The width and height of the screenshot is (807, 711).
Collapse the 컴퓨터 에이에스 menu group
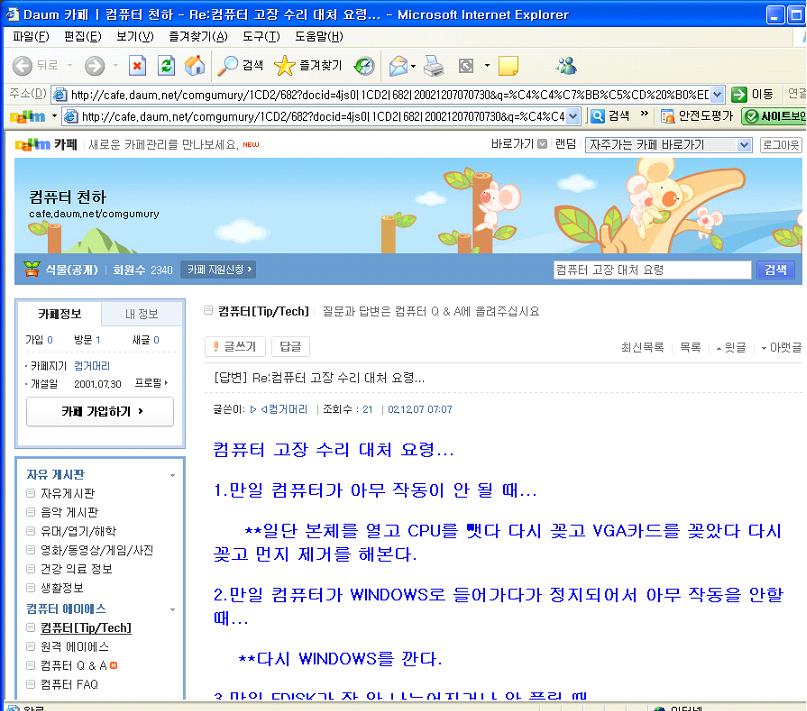tap(172, 610)
